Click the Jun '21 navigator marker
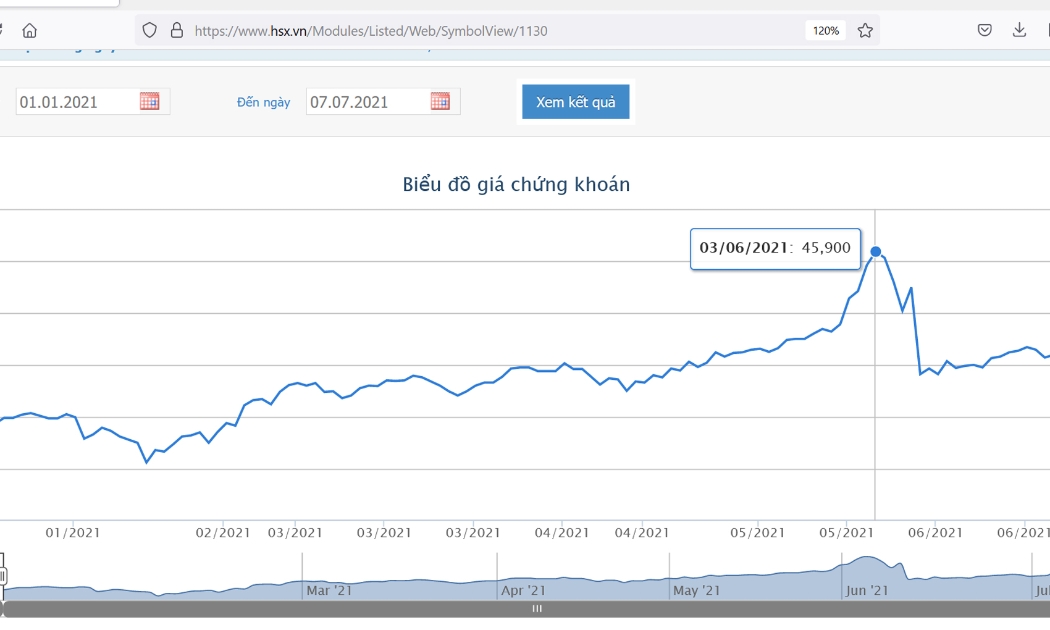The height and width of the screenshot is (630, 1050). pos(867,590)
